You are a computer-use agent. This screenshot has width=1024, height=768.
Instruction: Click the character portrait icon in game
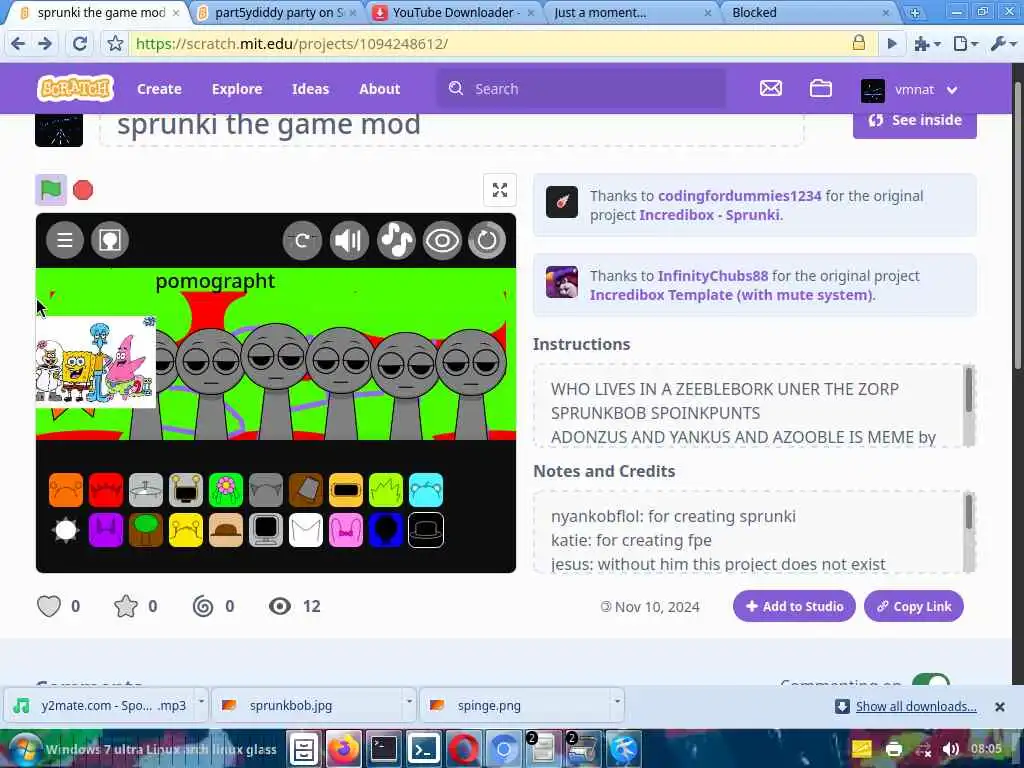click(110, 240)
